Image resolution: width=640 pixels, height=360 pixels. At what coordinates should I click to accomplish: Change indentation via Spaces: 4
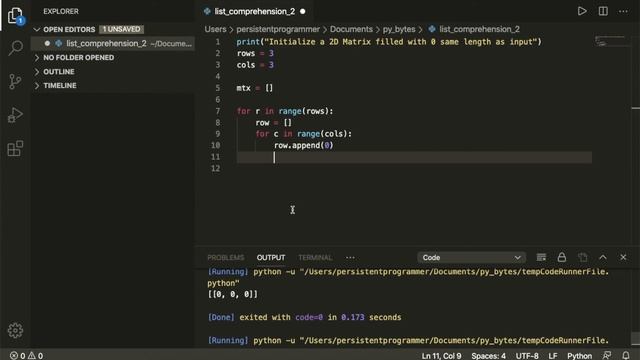[488, 356]
